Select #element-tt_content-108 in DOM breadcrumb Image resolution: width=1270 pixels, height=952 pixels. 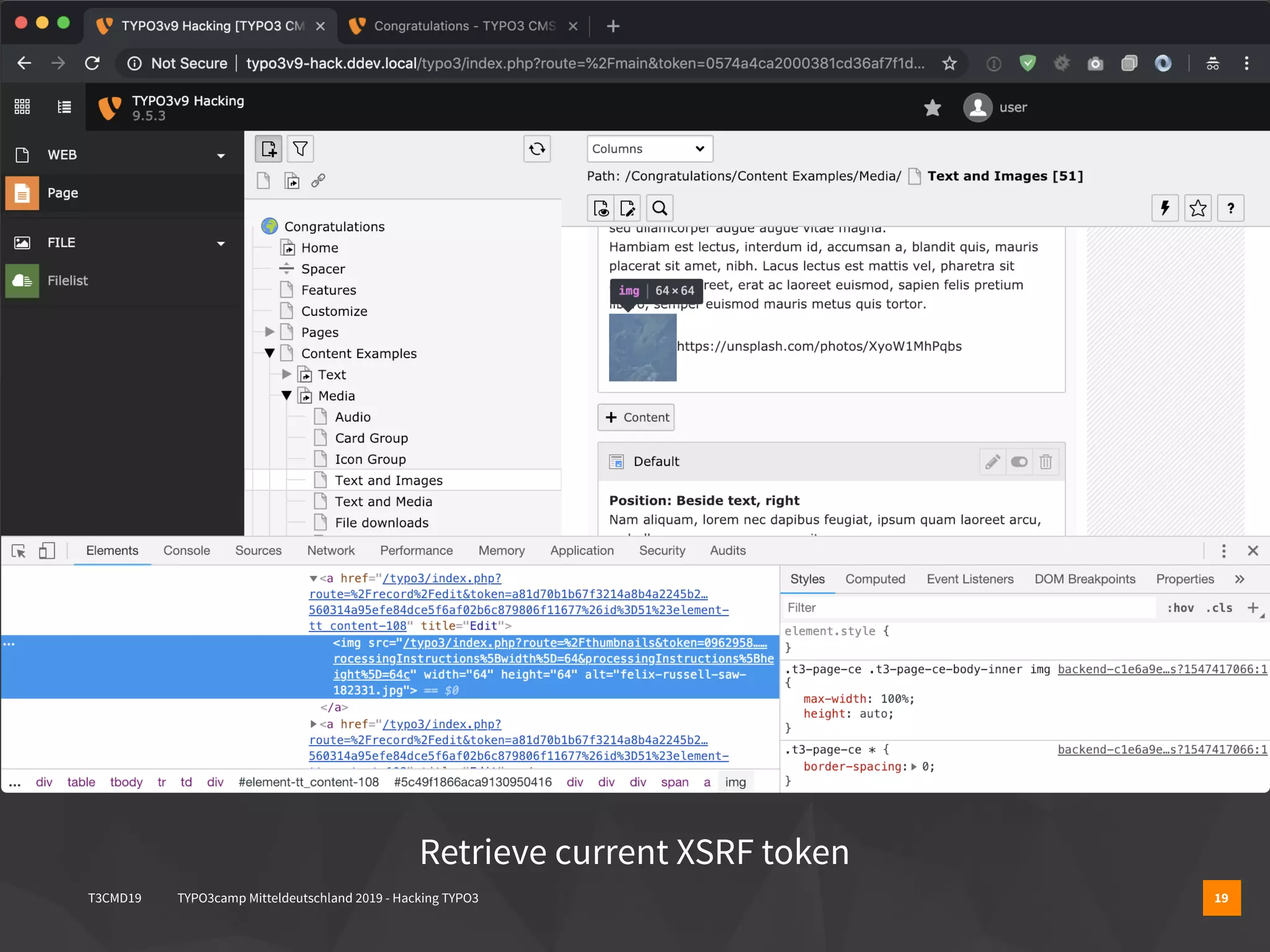click(309, 783)
